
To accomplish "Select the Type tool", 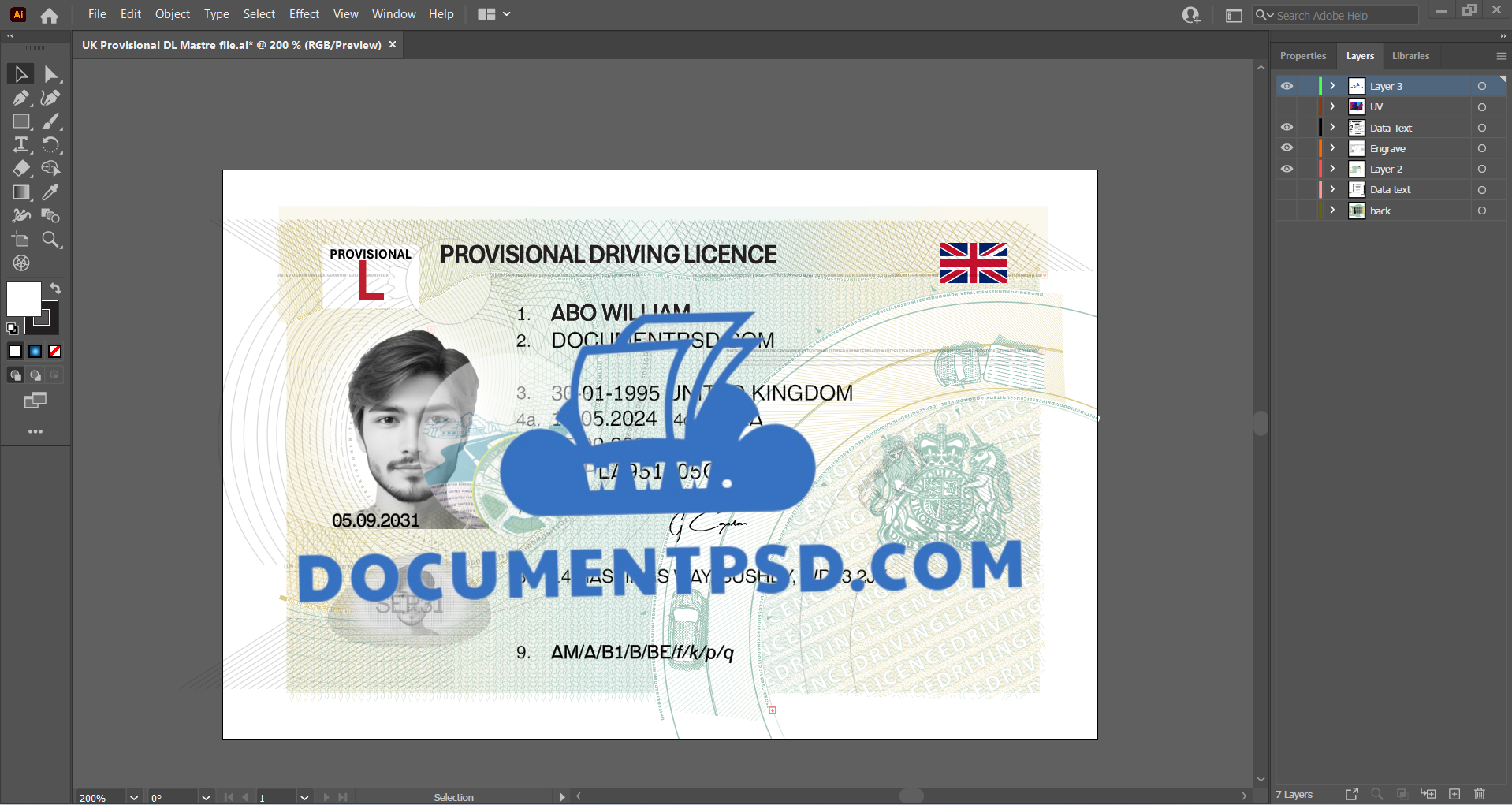I will pyautogui.click(x=21, y=145).
